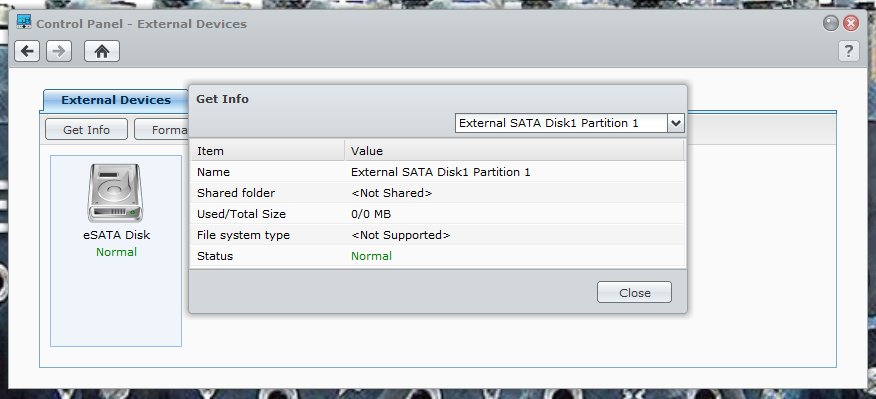Close the Get Info dialog
Viewport: 876px width, 399px height.
[634, 292]
